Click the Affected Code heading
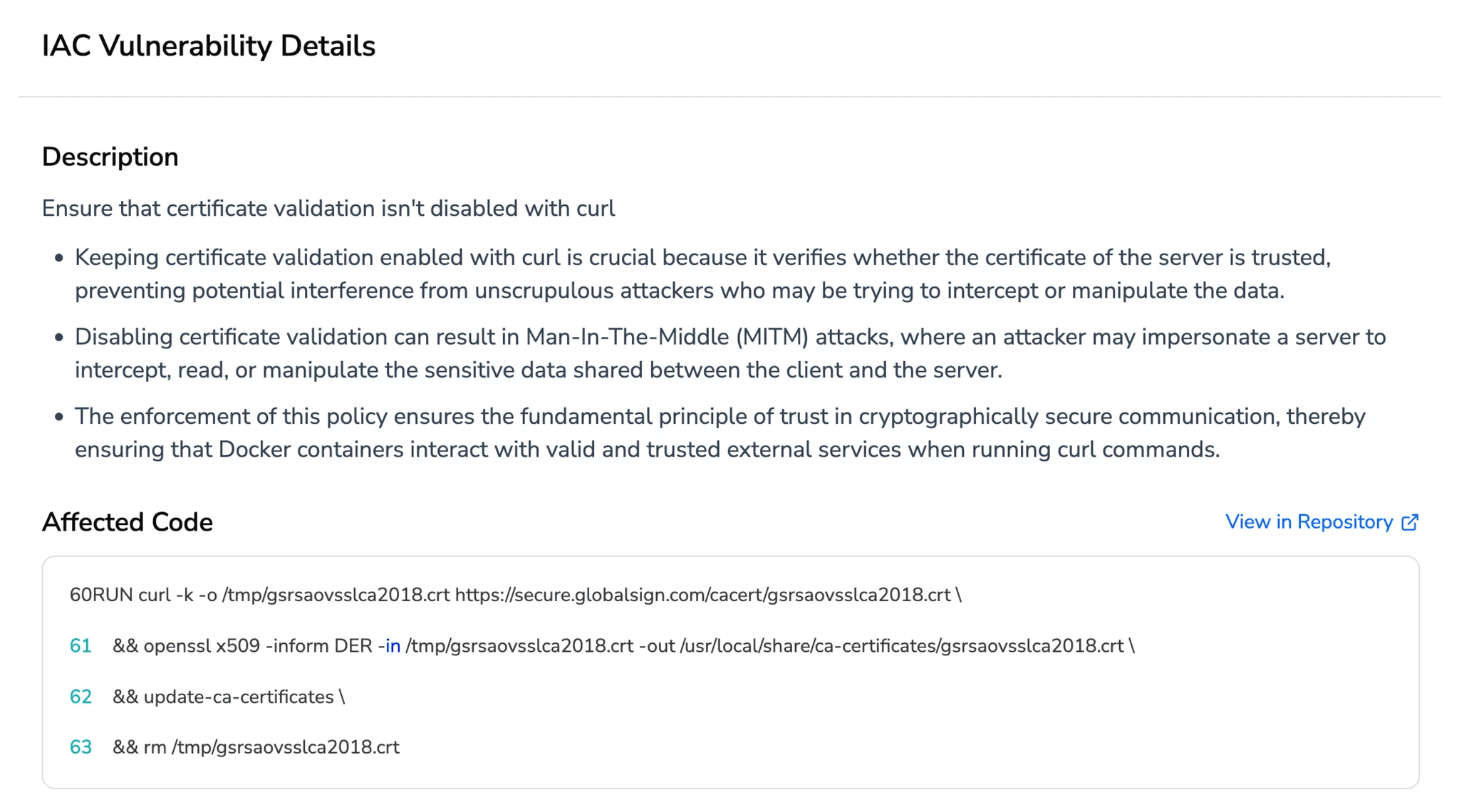 (x=127, y=522)
